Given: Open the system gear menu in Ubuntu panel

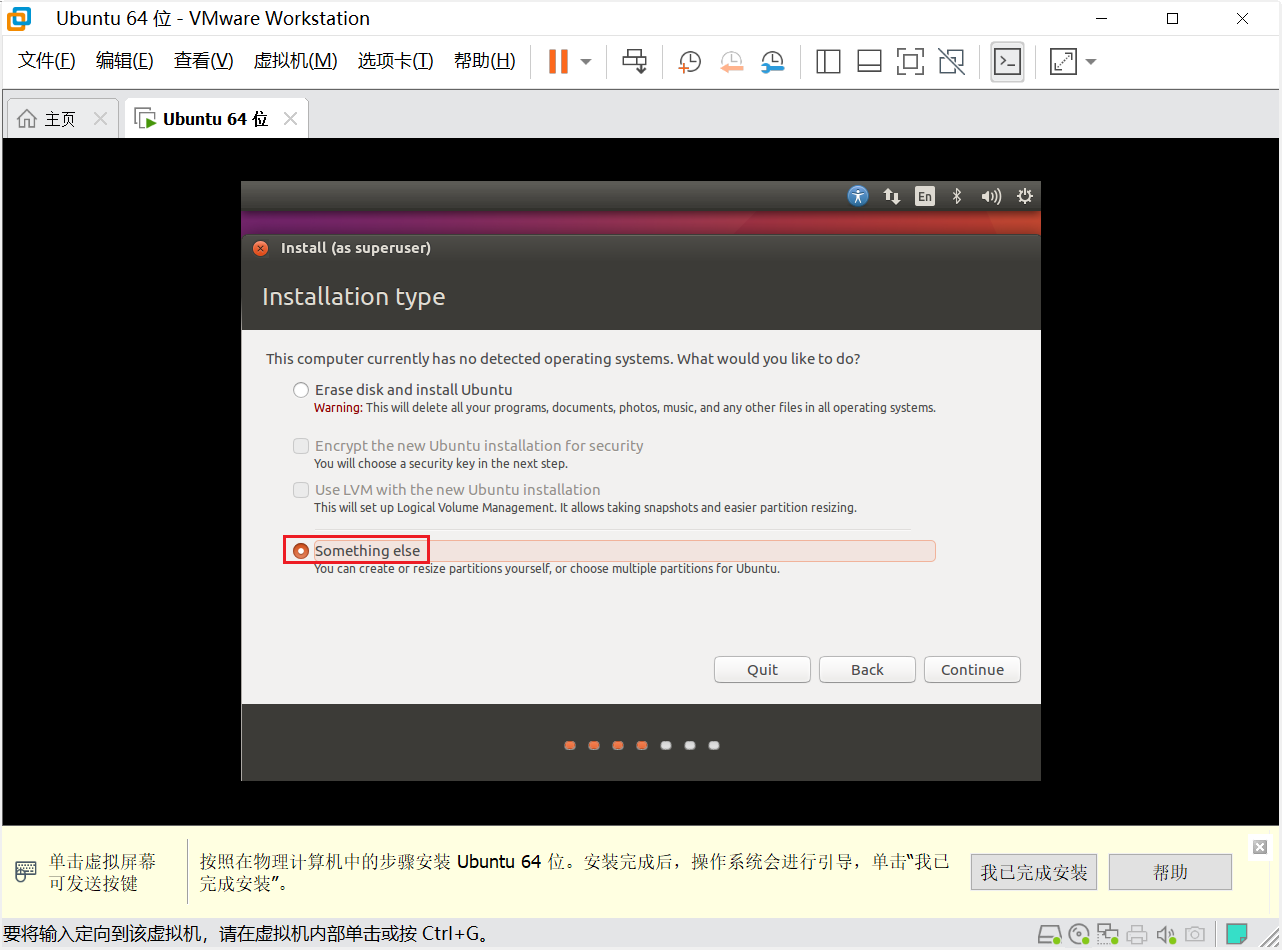Looking at the screenshot, I should tap(1025, 196).
